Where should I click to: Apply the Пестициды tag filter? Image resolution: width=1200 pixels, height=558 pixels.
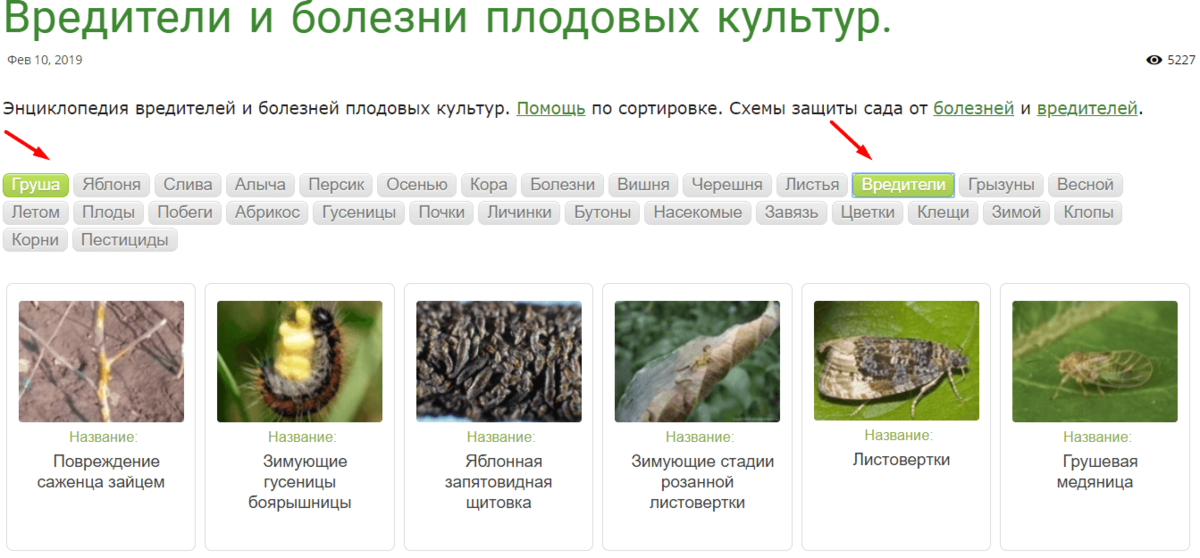pos(125,239)
